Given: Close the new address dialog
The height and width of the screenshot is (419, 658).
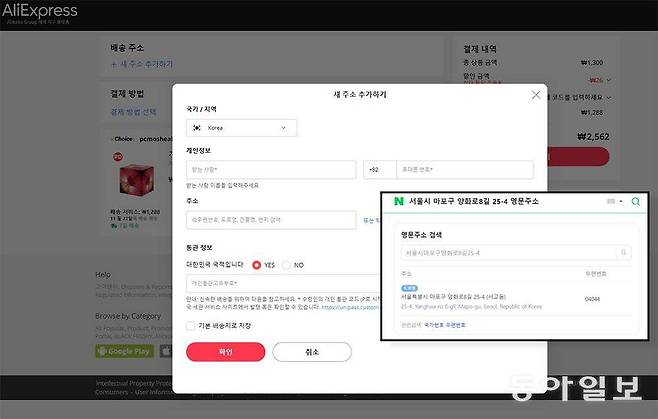Looking at the screenshot, I should (x=536, y=95).
